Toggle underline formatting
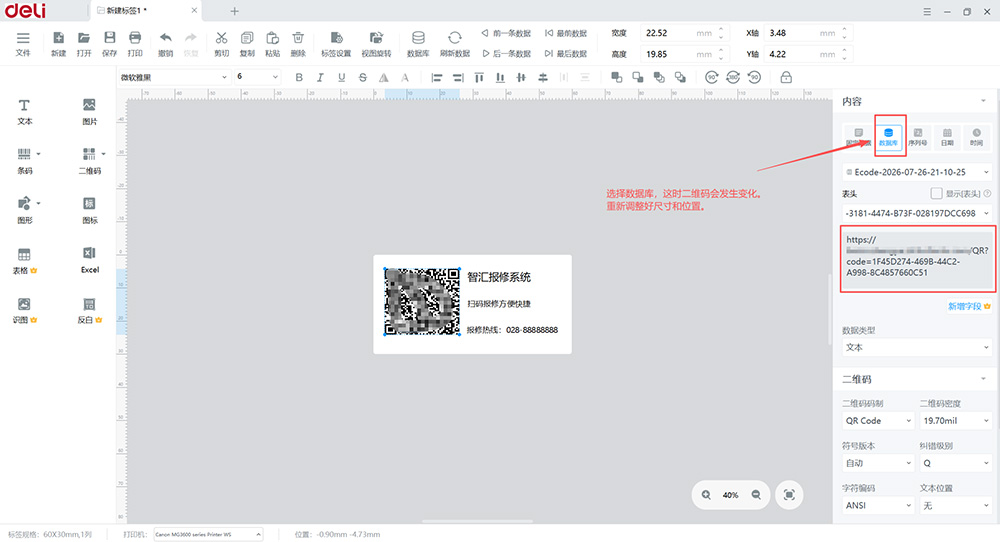Image resolution: width=1000 pixels, height=542 pixels. click(342, 77)
